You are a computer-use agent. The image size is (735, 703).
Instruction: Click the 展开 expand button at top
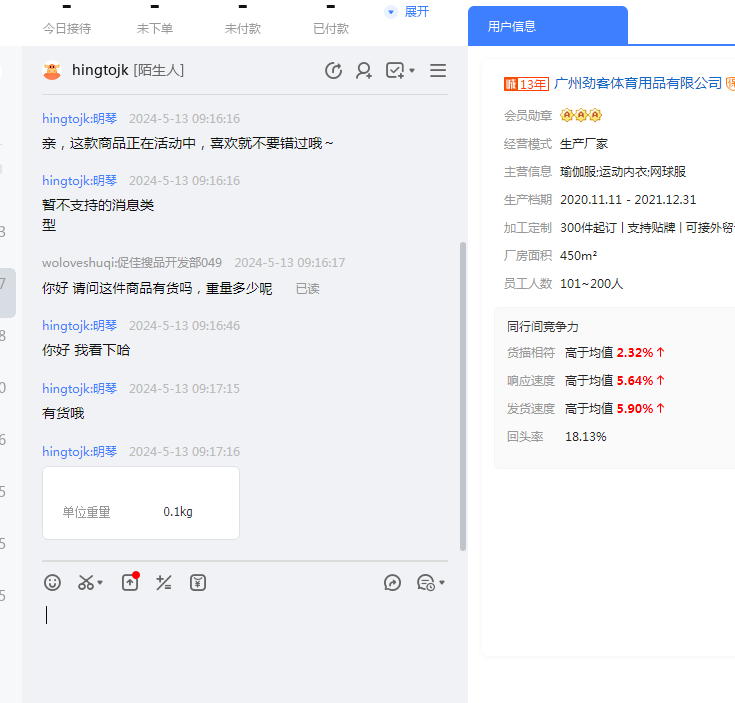(x=408, y=12)
